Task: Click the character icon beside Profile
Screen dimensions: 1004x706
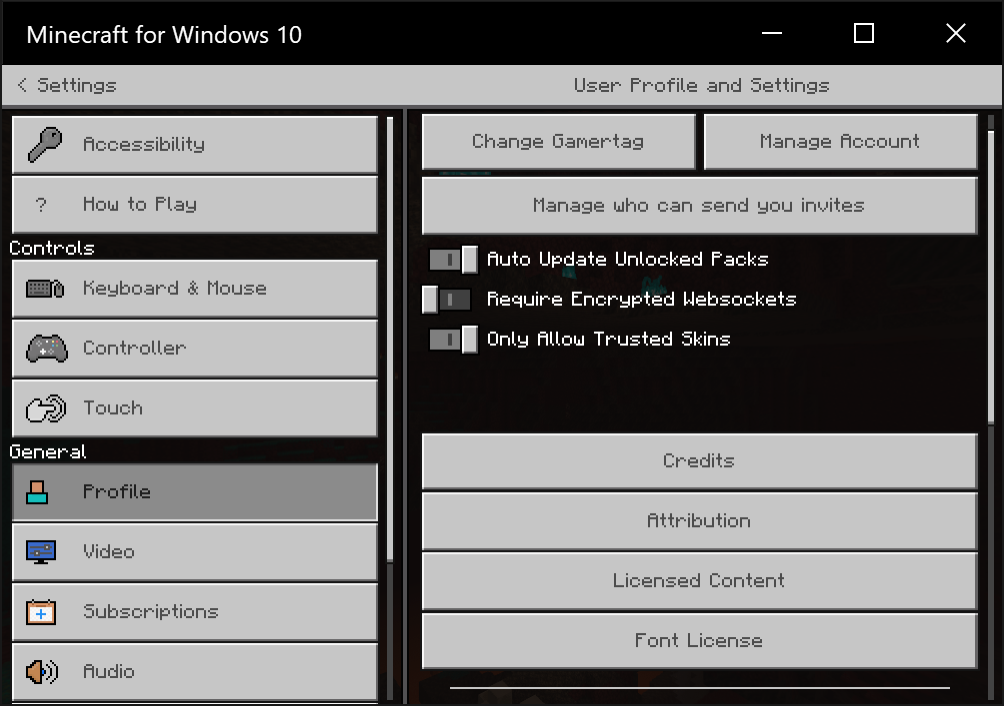Action: pos(37,492)
